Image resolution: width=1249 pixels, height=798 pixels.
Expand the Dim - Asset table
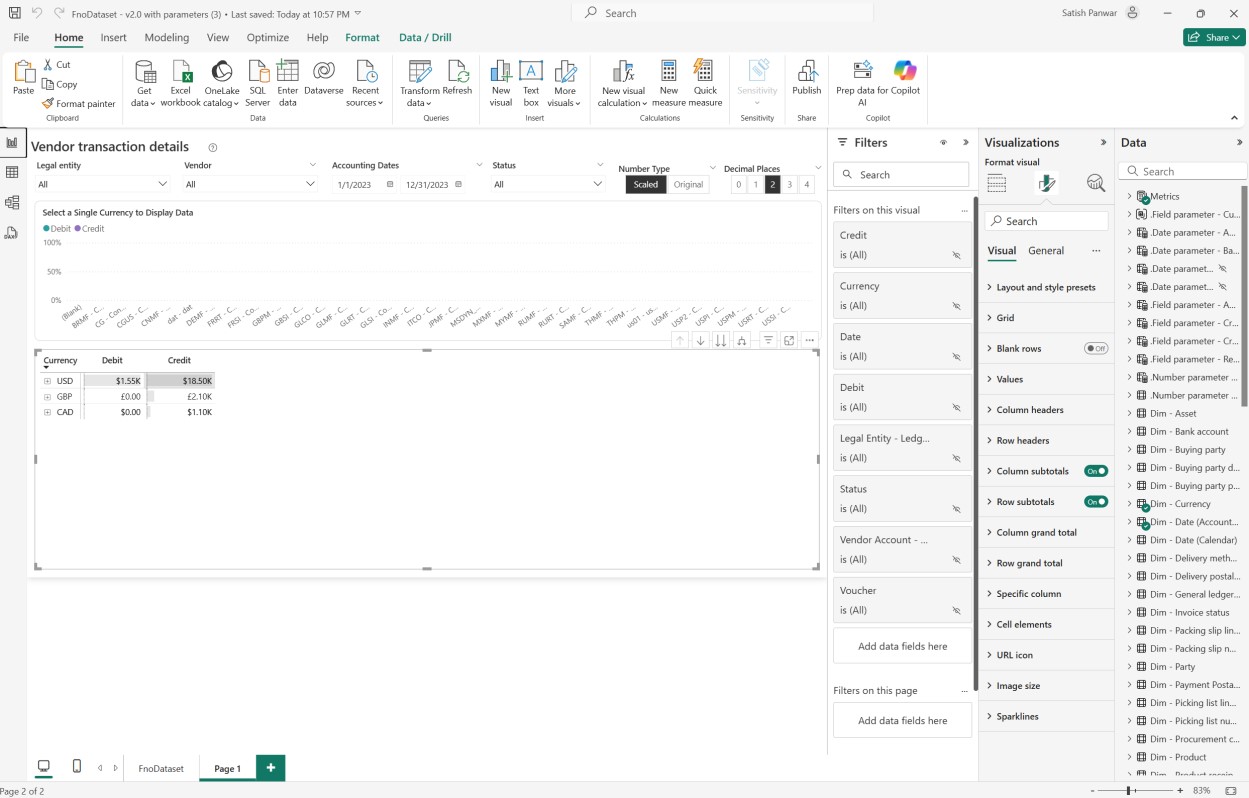(1129, 413)
